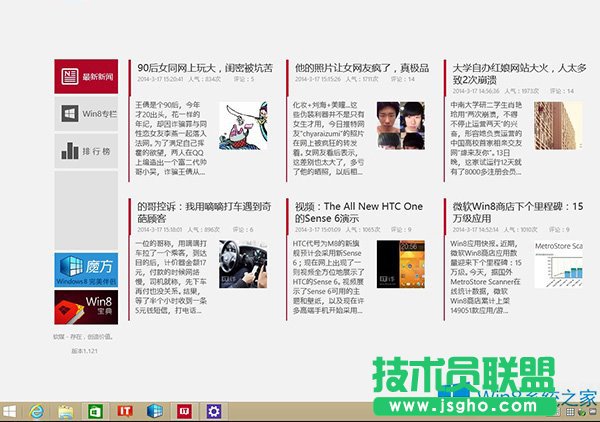Open article 大学自办红娘网站大火

pyautogui.click(x=519, y=74)
